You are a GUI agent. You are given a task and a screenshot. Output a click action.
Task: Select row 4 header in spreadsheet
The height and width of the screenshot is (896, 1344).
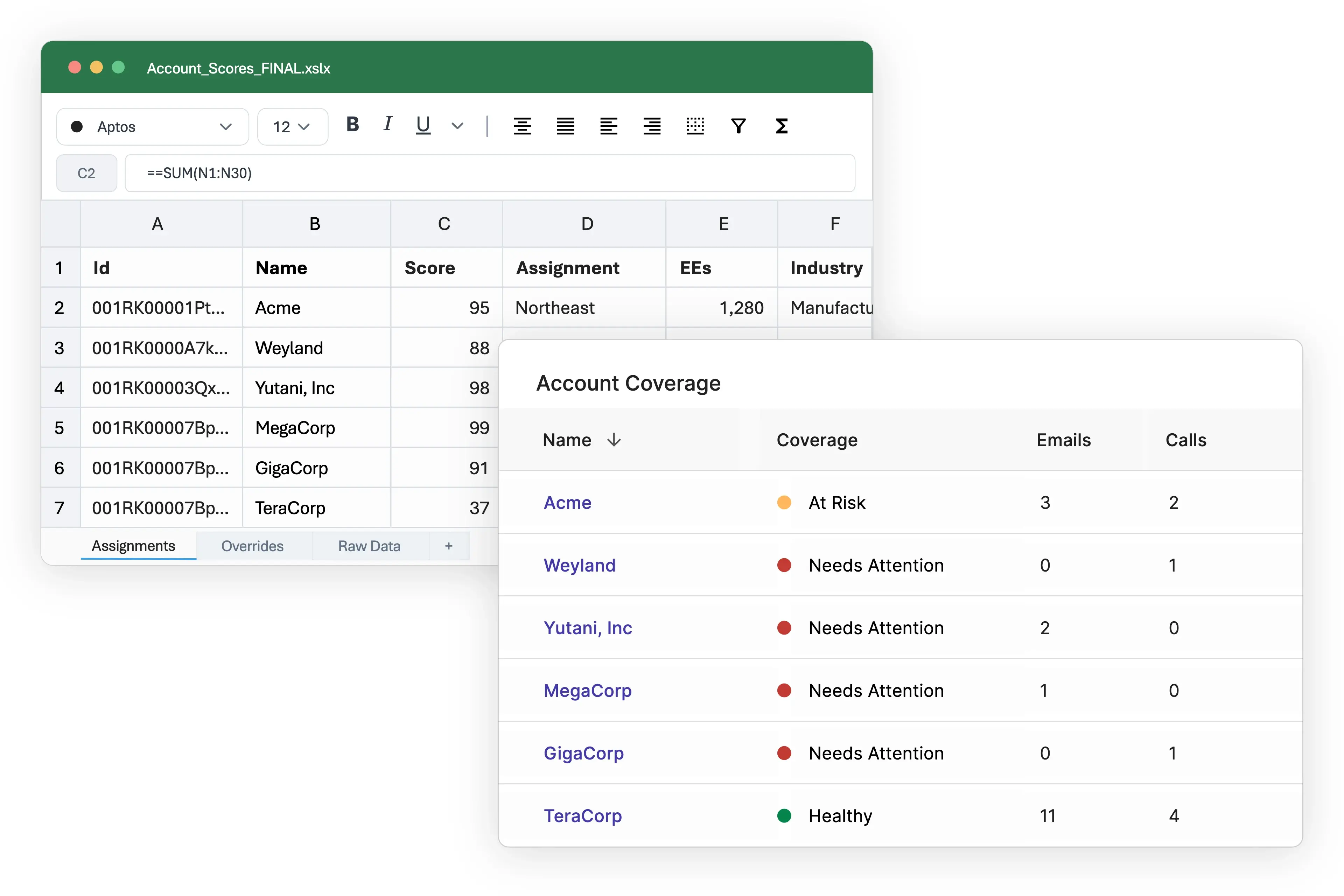tap(61, 387)
